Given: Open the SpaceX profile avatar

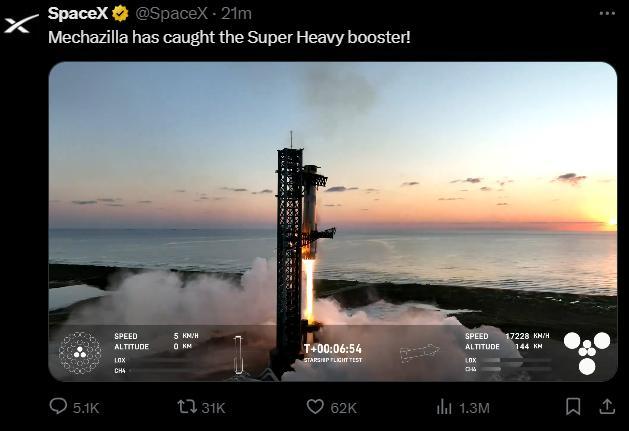Looking at the screenshot, I should 21,23.
